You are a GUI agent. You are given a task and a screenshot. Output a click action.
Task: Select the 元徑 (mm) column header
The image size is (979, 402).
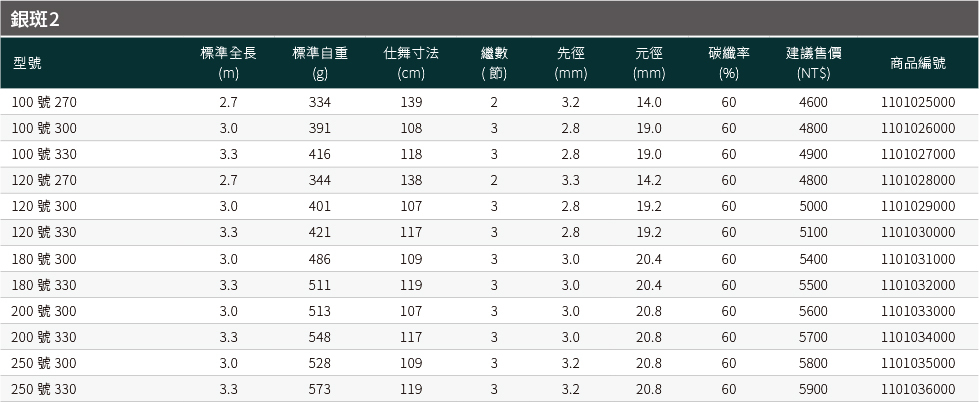pyautogui.click(x=649, y=63)
